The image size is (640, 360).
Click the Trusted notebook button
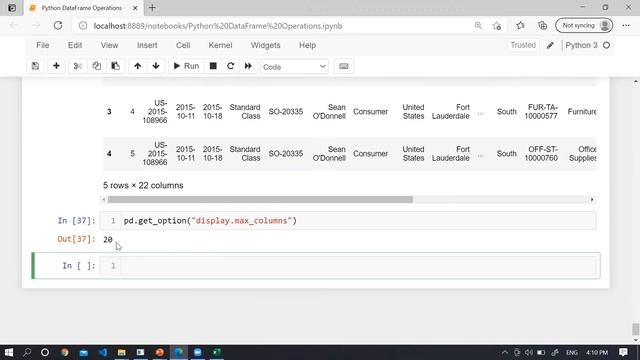point(523,45)
